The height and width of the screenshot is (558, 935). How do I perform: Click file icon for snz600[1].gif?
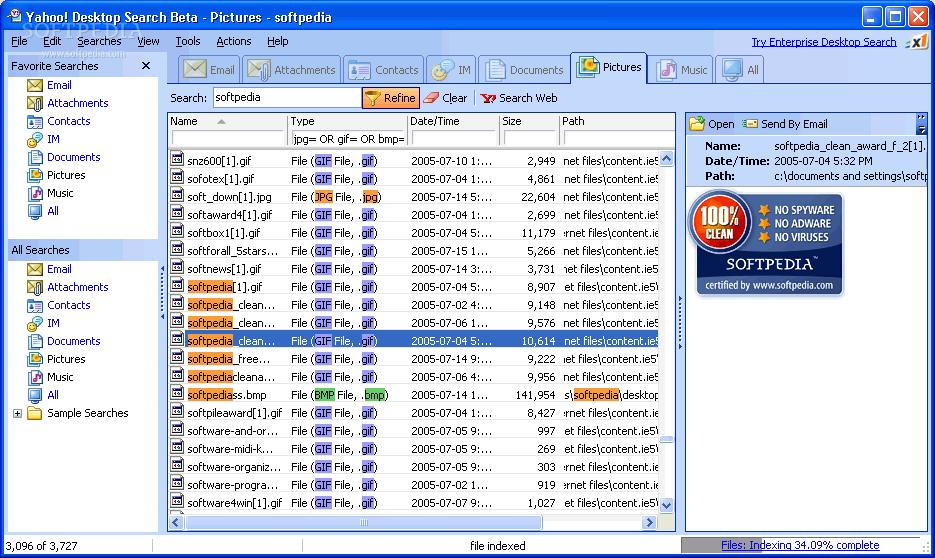tap(177, 159)
